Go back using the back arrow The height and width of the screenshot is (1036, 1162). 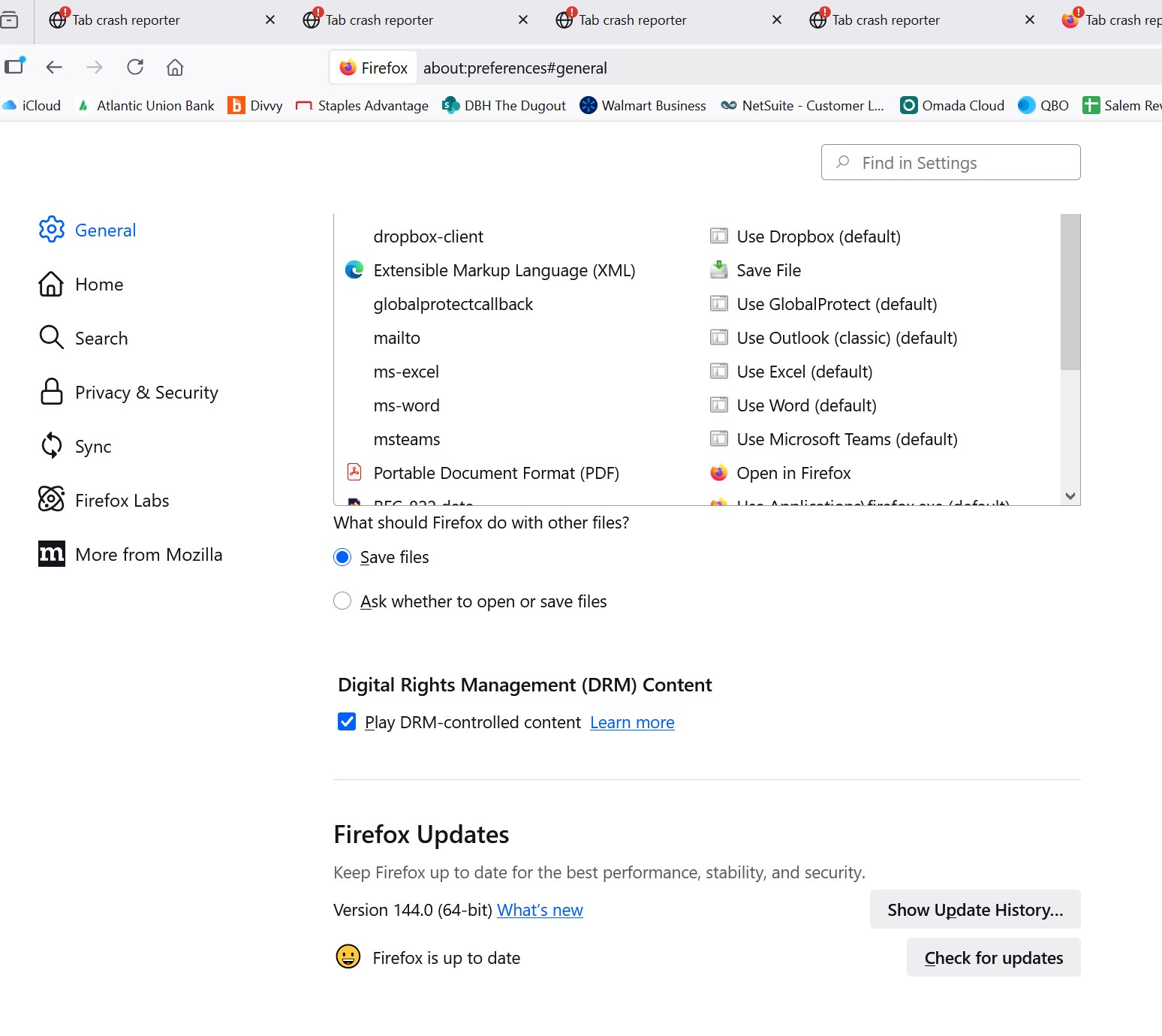click(54, 68)
